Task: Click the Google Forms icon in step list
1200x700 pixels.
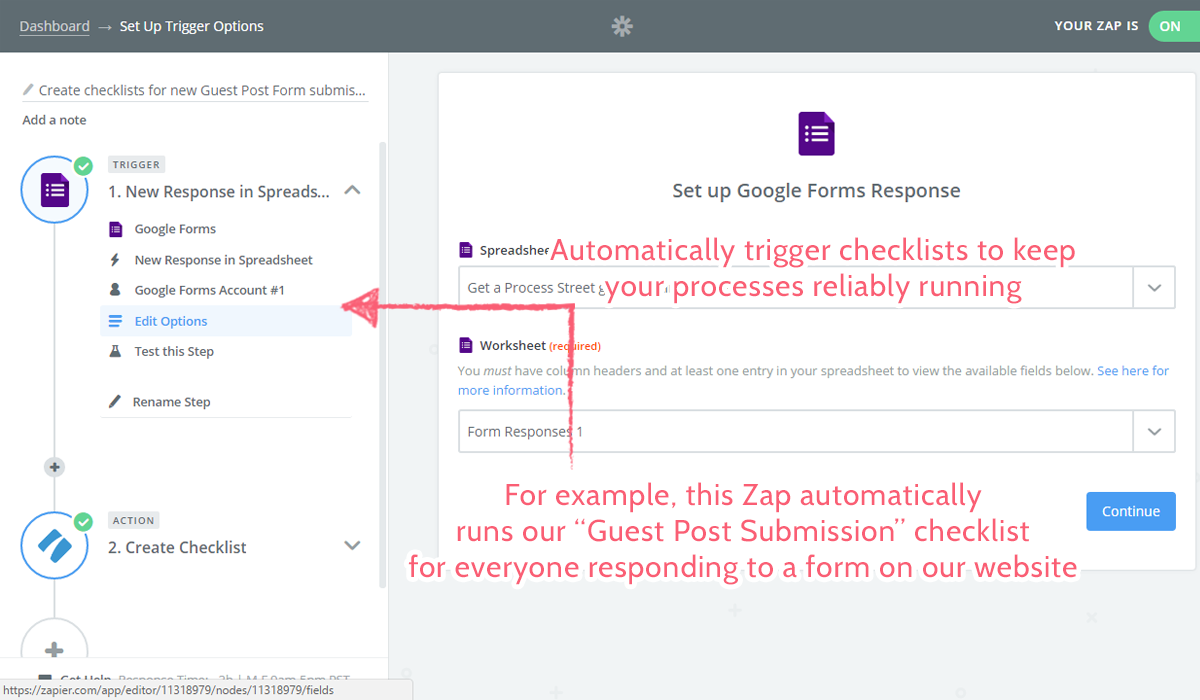Action: coord(115,229)
